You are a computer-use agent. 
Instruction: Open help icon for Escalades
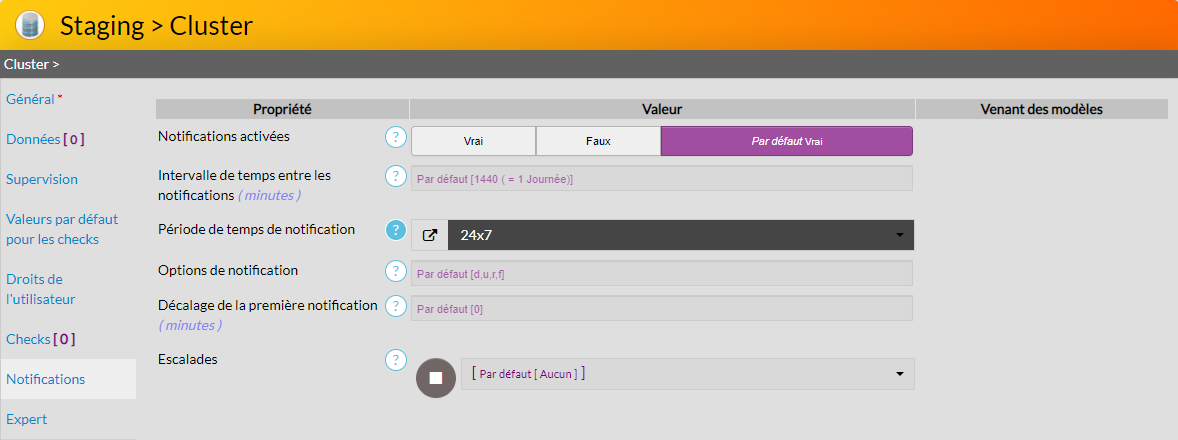396,360
